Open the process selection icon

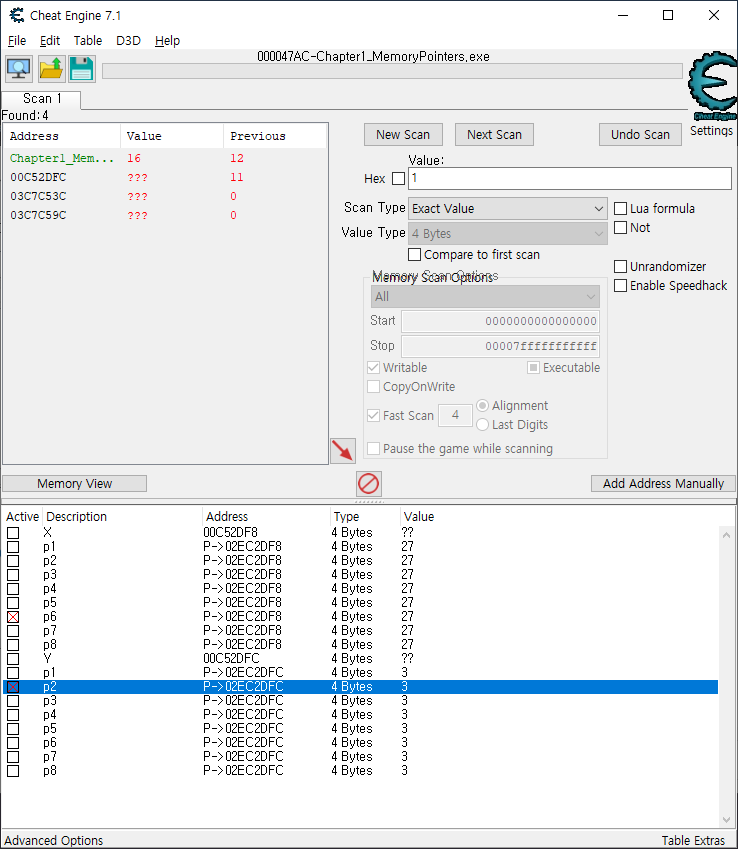19,69
